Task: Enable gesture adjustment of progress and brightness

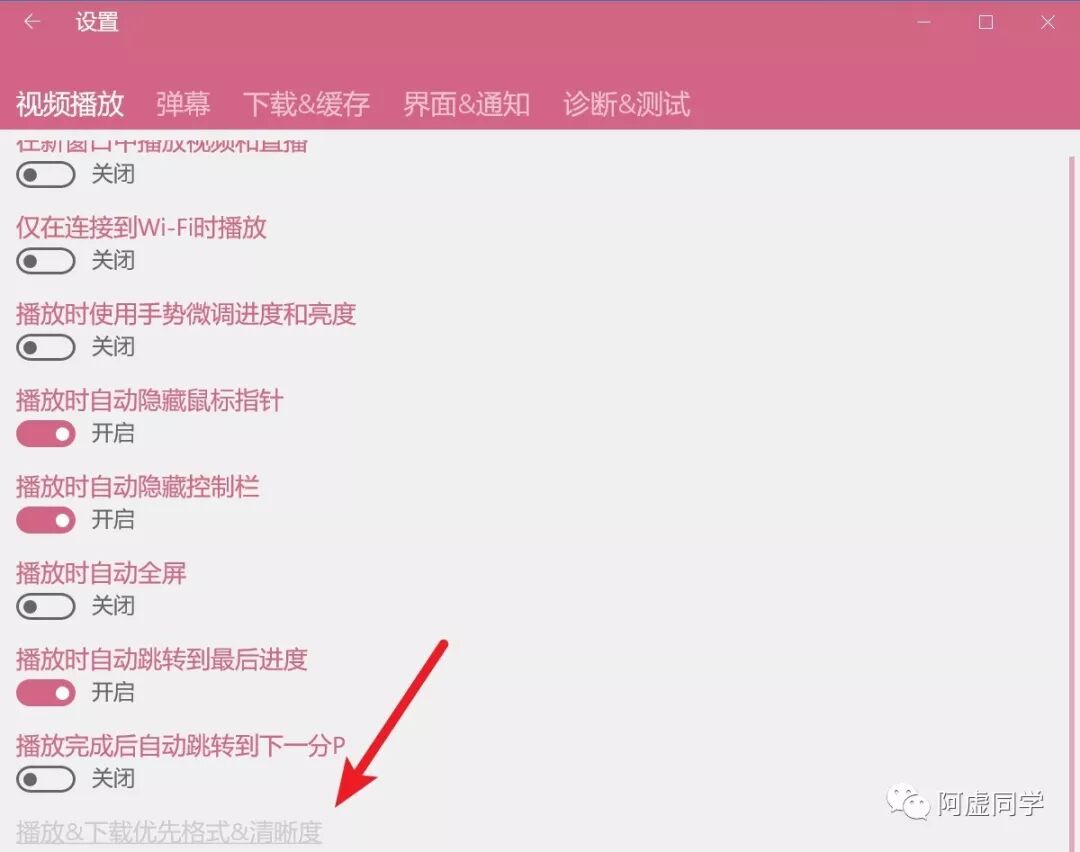Action: [45, 347]
